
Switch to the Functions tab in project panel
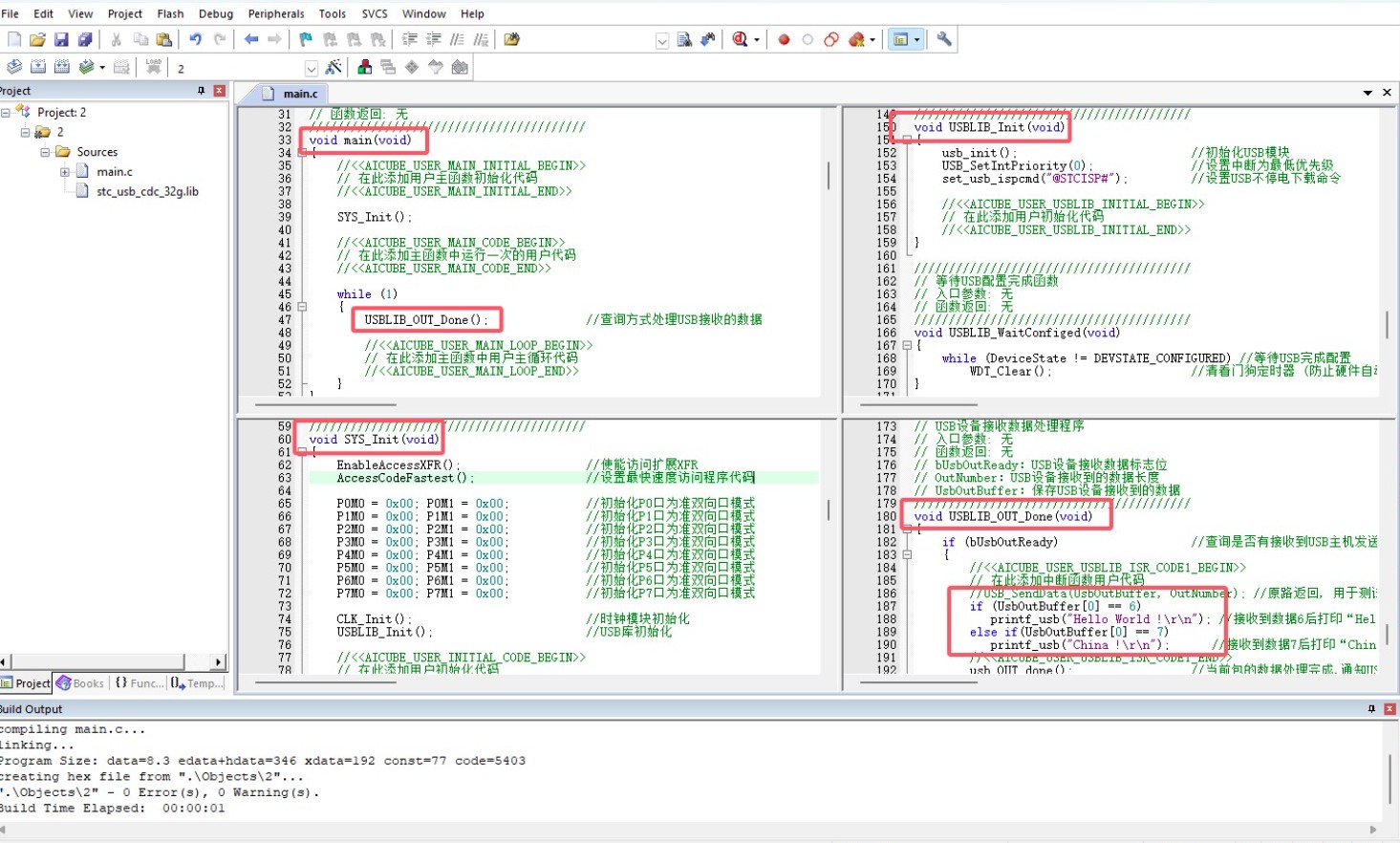point(140,683)
